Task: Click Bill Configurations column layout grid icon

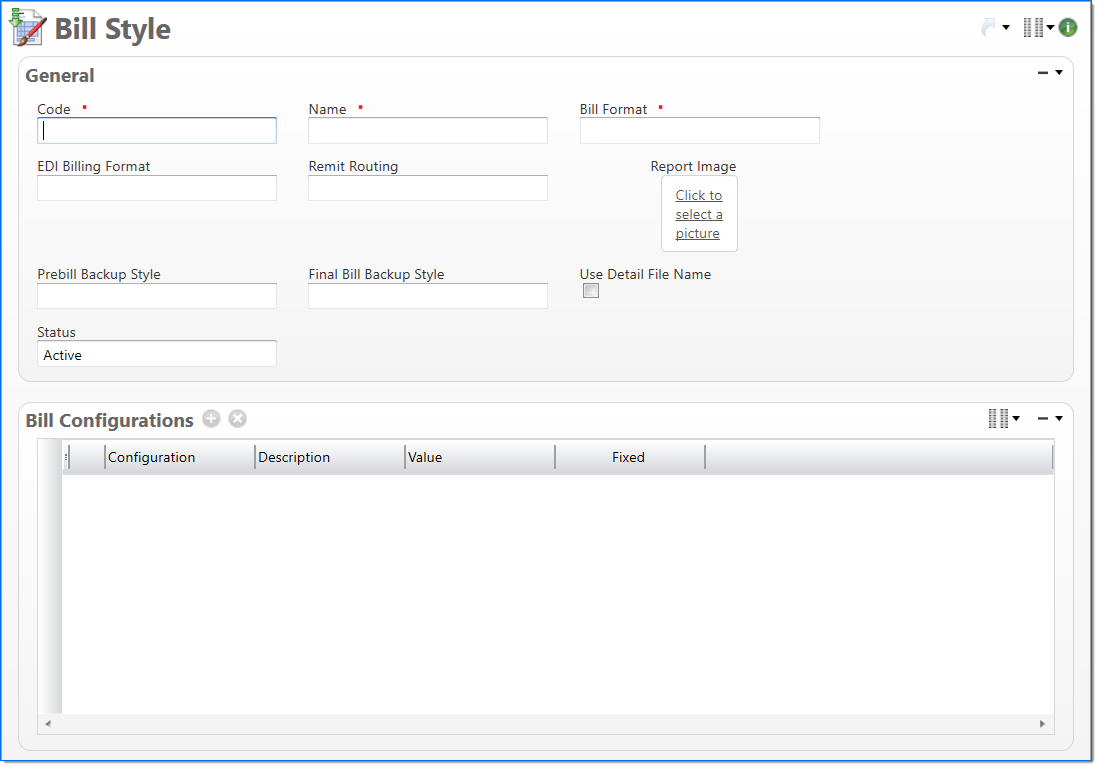Action: coord(997,419)
